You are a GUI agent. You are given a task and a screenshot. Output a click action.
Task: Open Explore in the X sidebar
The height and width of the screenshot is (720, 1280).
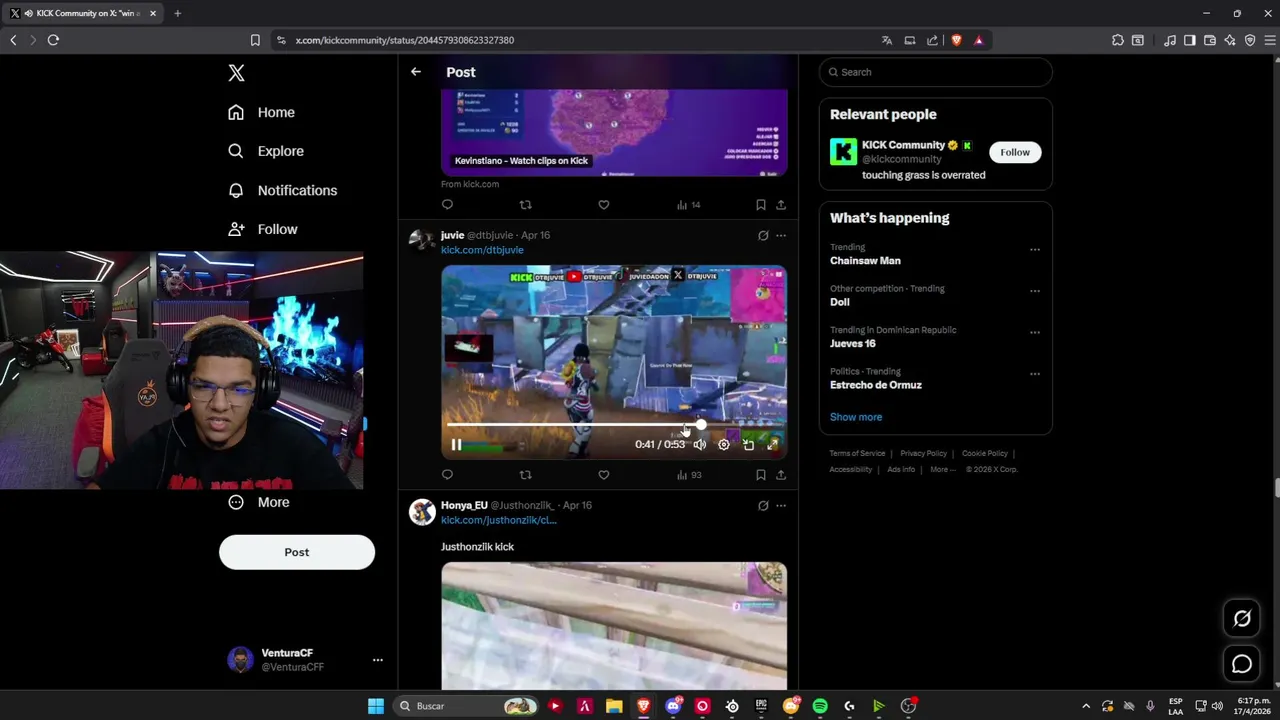[x=266, y=151]
